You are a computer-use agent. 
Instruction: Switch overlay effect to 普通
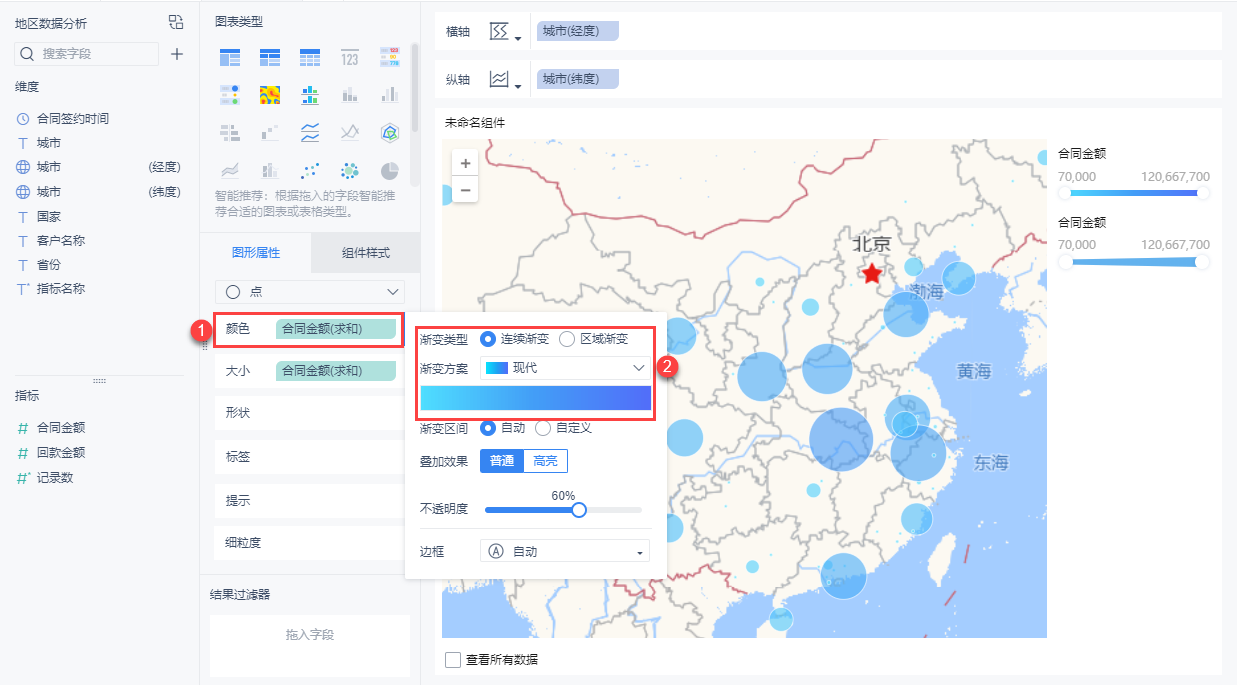(x=502, y=461)
